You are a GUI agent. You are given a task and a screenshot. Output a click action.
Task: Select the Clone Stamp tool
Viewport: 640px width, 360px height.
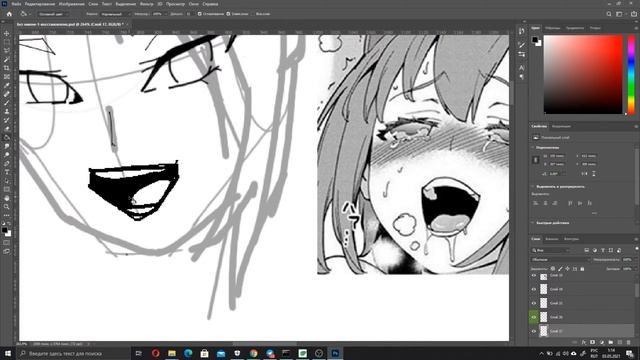(x=7, y=111)
